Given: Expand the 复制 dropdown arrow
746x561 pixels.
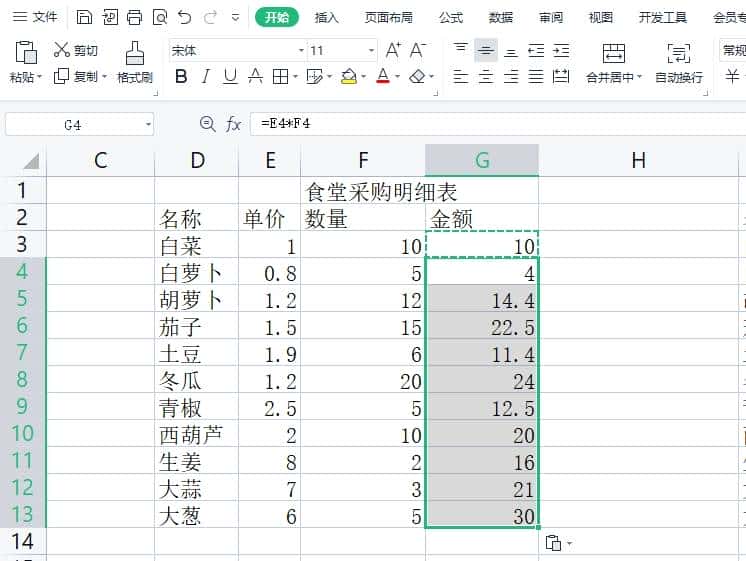Looking at the screenshot, I should pos(104,76).
